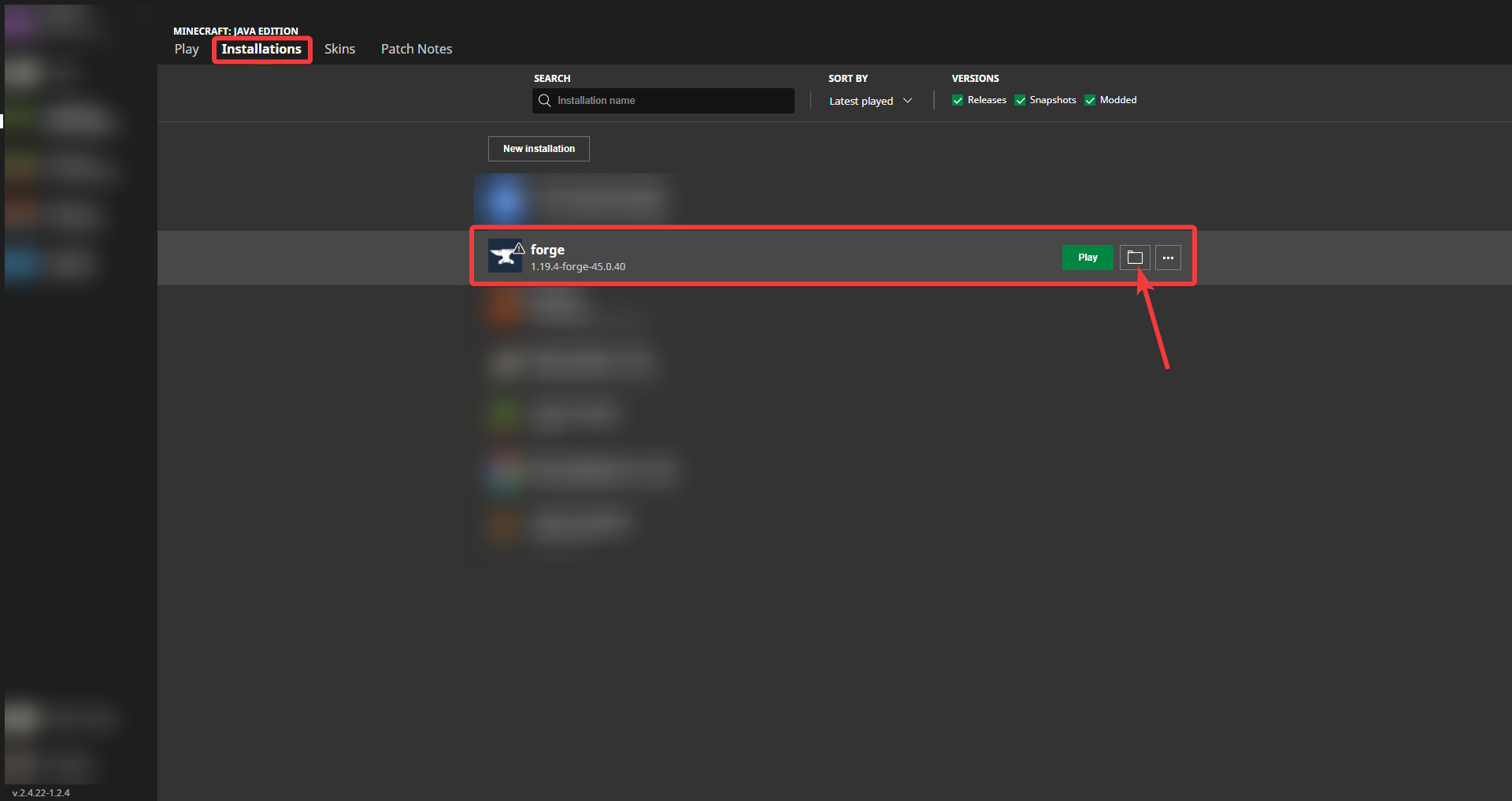Switch to the Skins tab

[x=339, y=48]
